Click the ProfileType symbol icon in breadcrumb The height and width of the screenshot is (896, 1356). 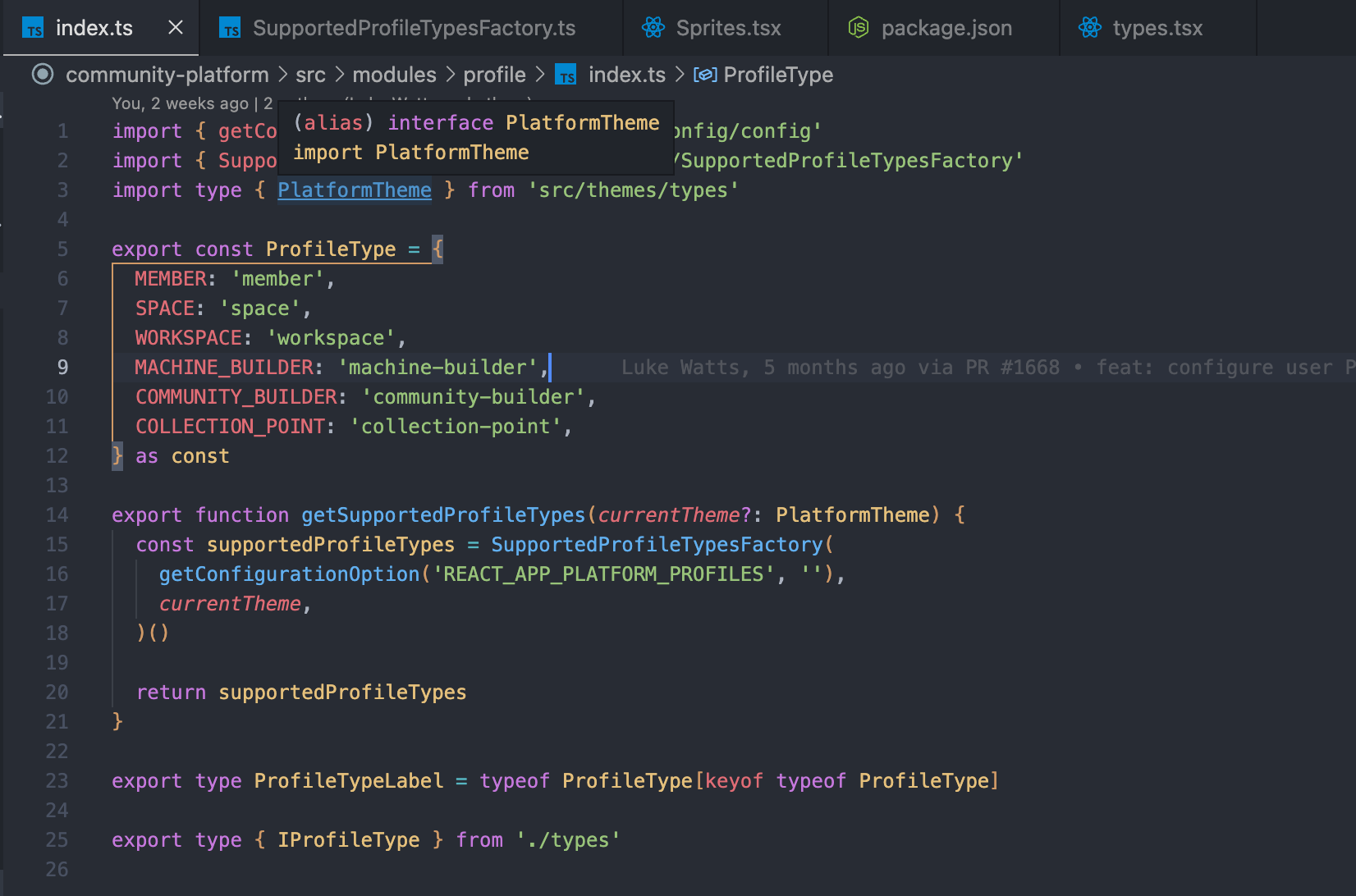705,75
